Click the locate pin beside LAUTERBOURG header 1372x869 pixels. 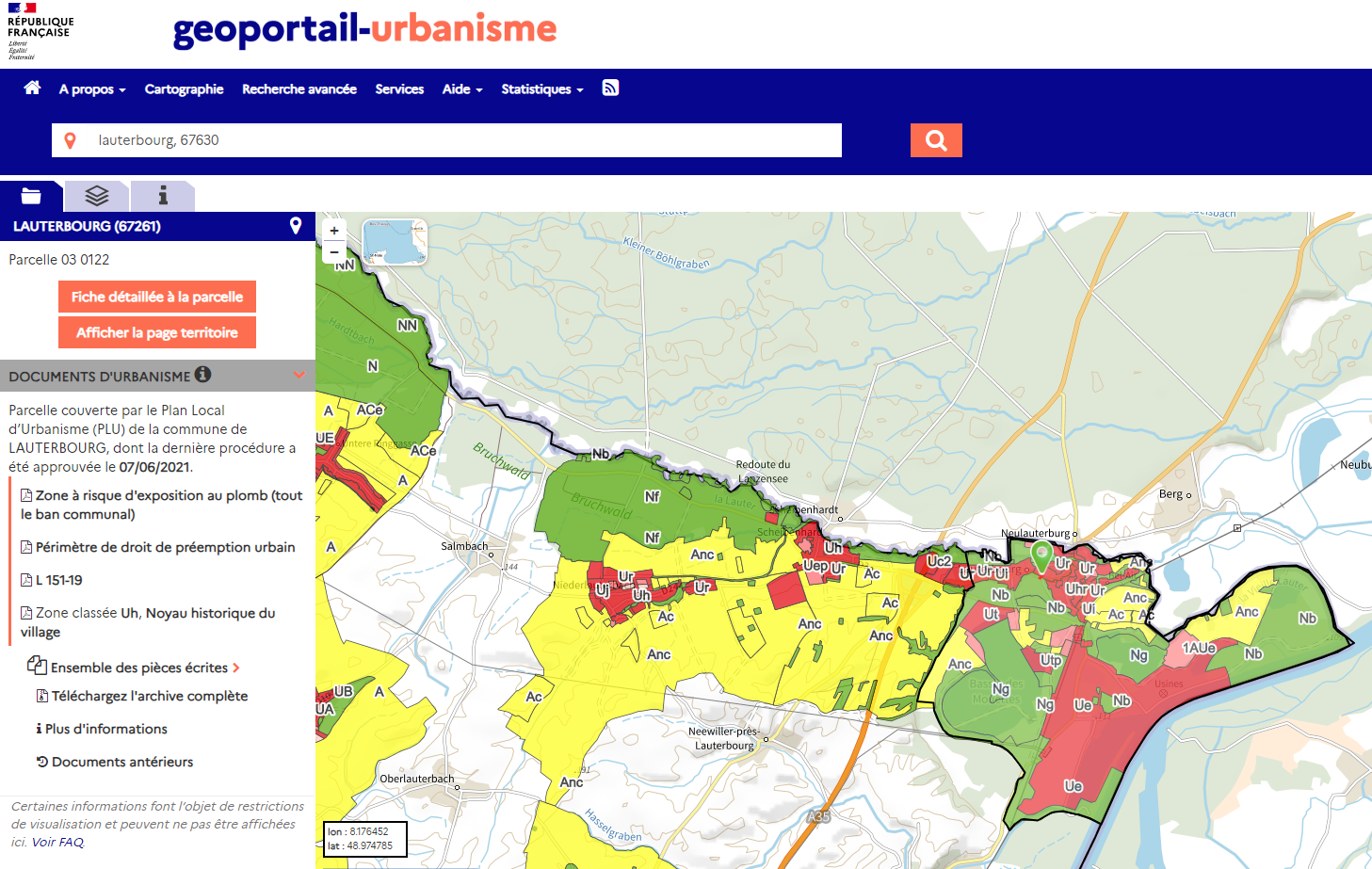click(x=296, y=226)
